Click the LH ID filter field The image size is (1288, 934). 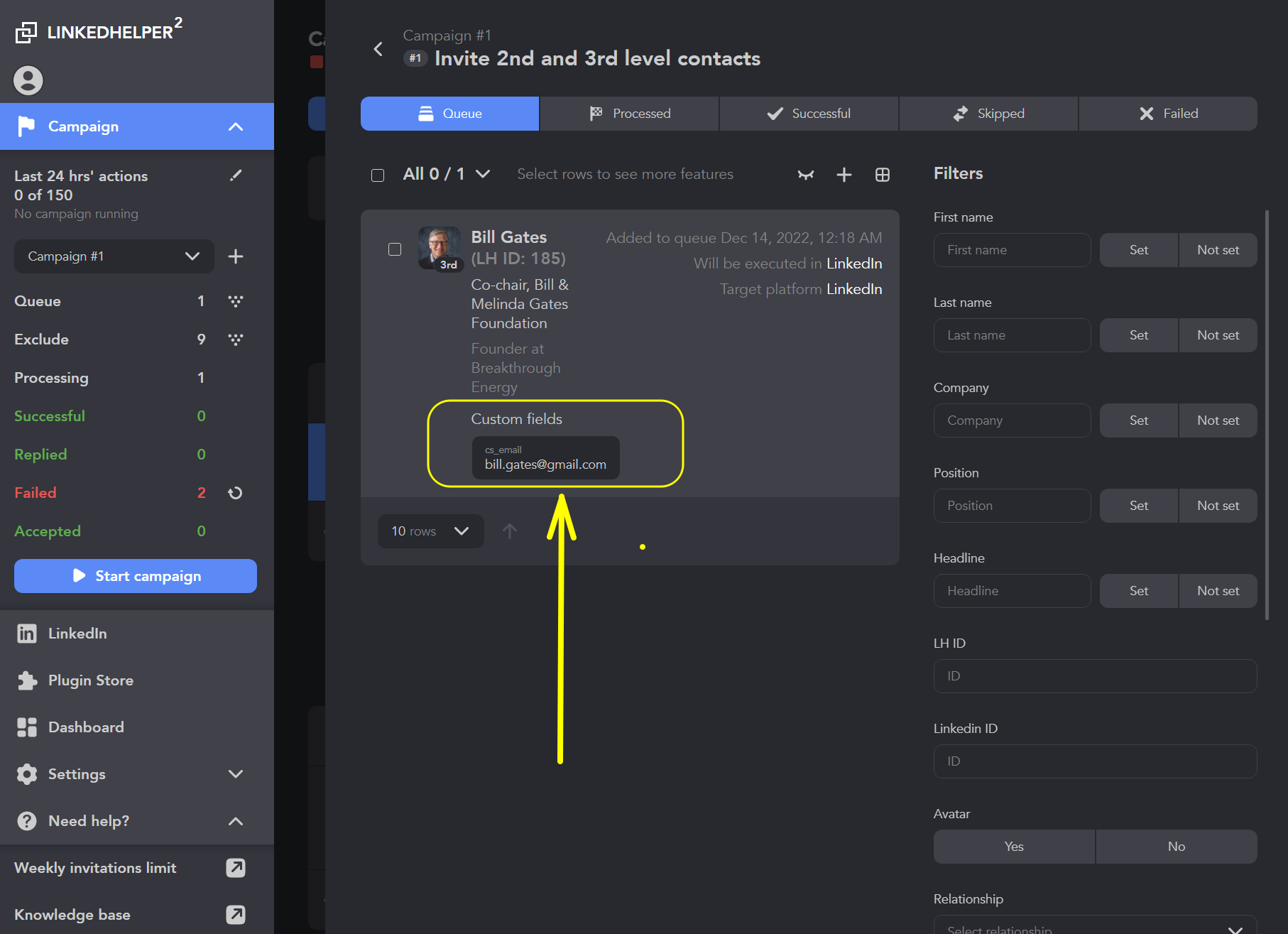(x=1096, y=676)
